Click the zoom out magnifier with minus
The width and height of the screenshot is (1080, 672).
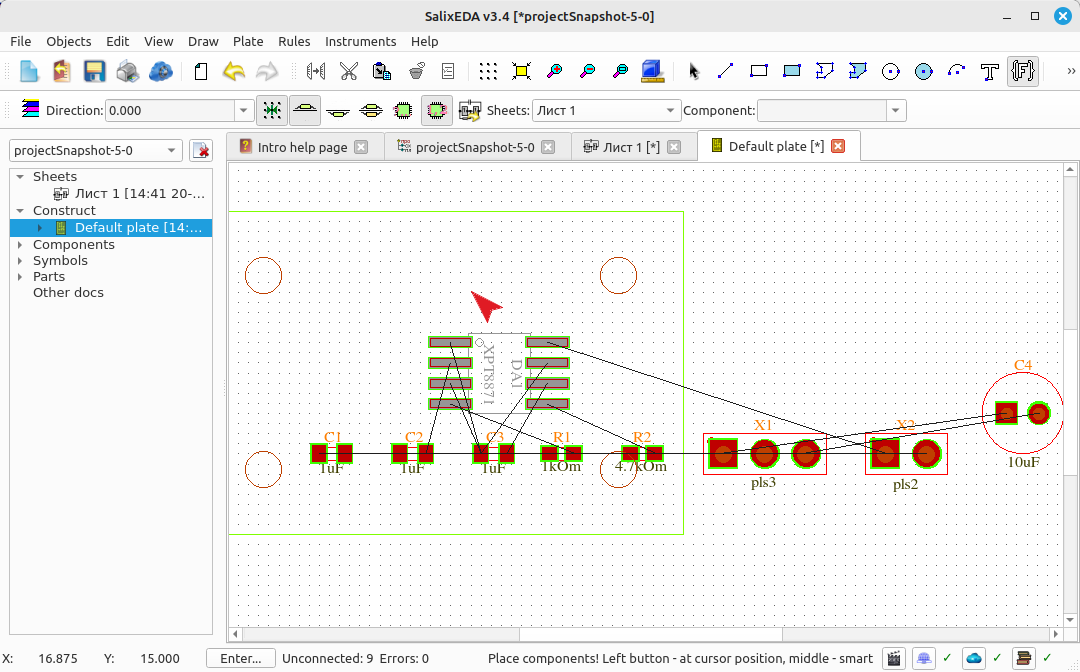588,71
